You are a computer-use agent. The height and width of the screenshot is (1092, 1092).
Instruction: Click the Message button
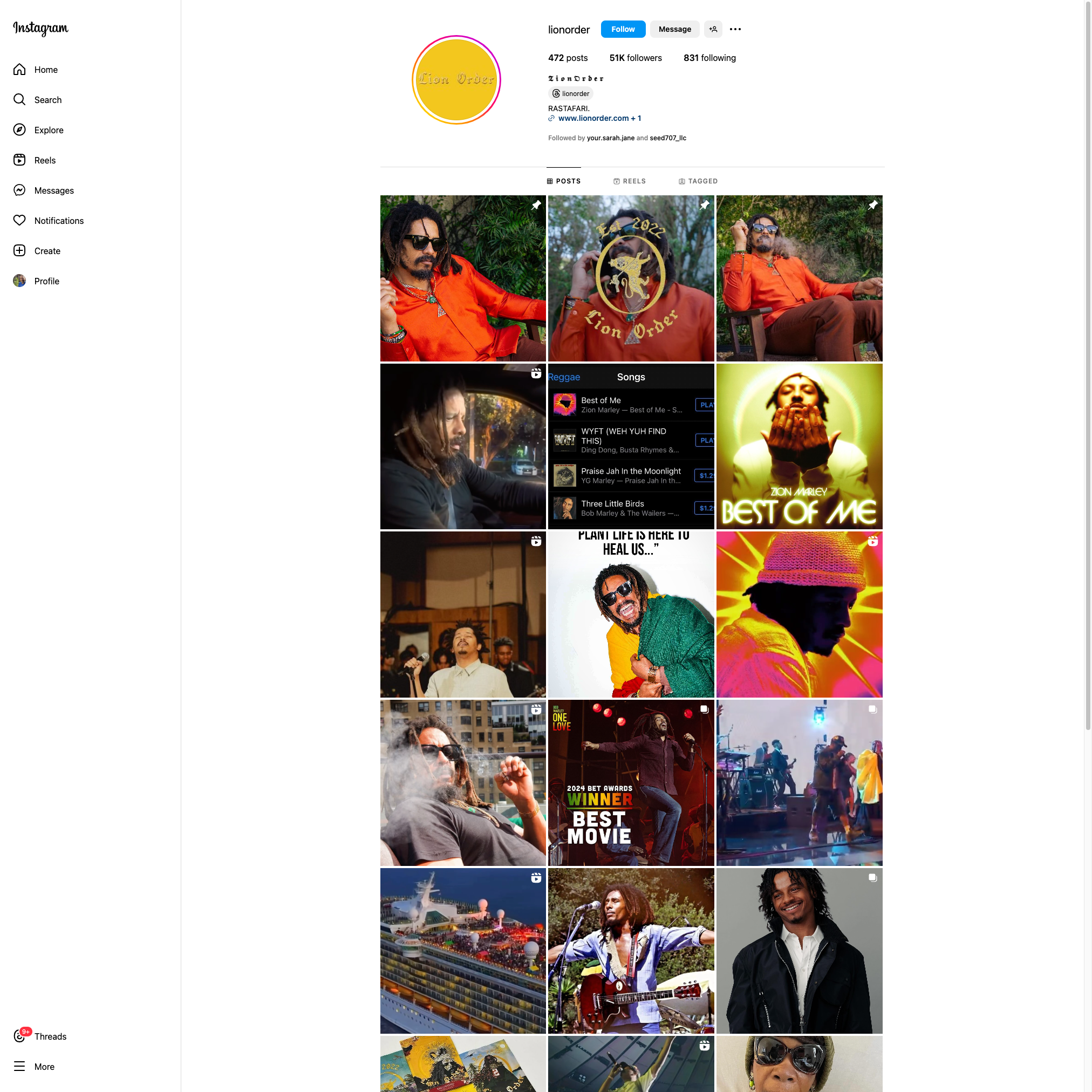(x=674, y=29)
